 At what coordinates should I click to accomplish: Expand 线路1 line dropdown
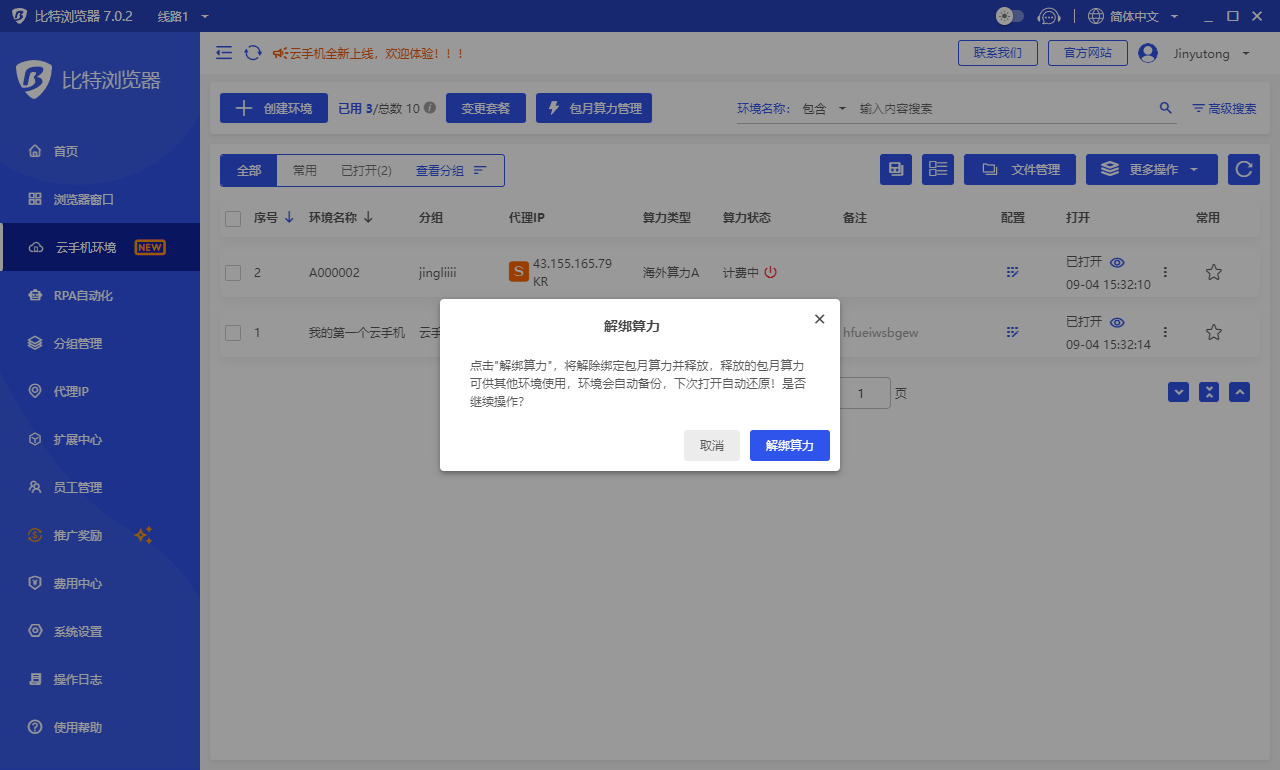(x=184, y=16)
